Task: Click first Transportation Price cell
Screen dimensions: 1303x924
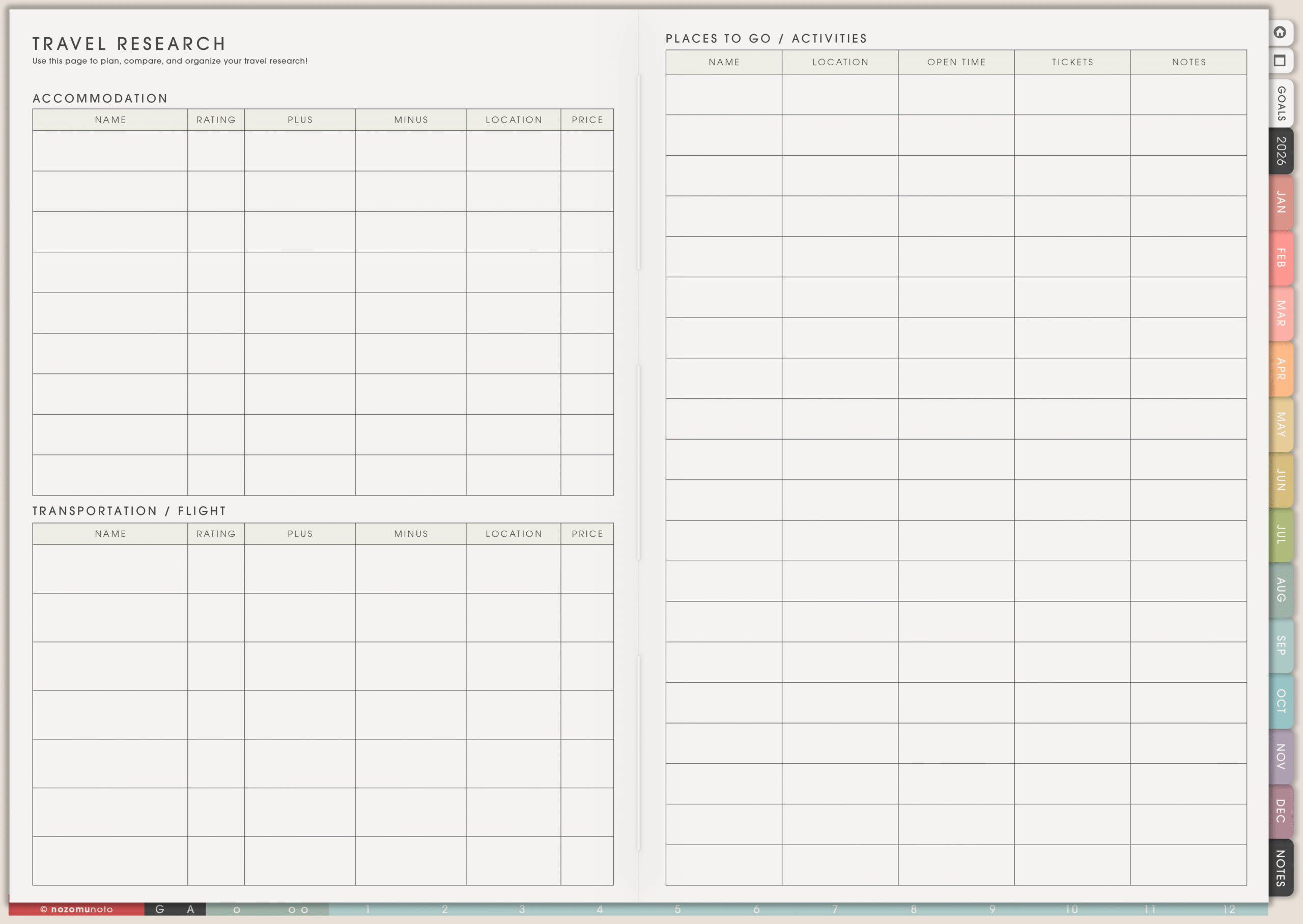Action: click(587, 569)
